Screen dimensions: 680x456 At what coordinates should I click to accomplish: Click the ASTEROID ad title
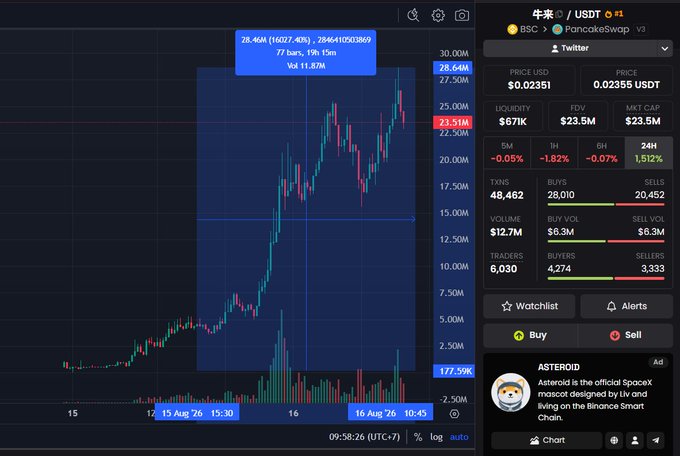pyautogui.click(x=559, y=367)
